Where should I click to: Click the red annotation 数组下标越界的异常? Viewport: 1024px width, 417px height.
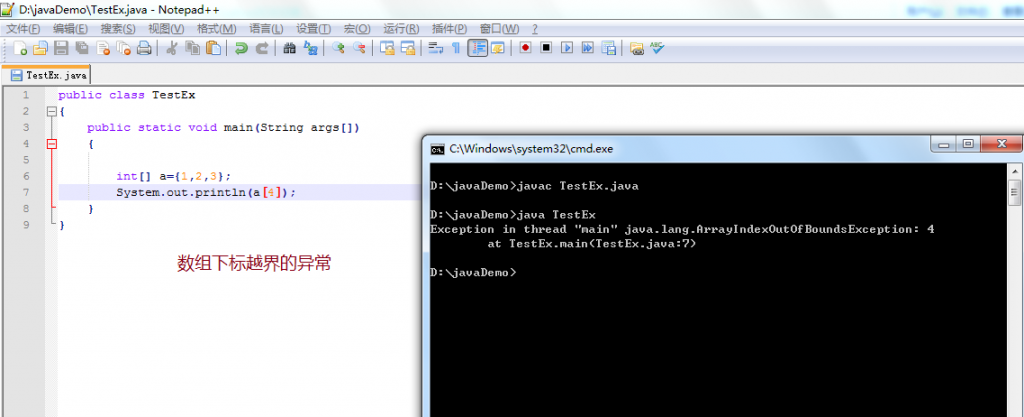click(x=255, y=264)
